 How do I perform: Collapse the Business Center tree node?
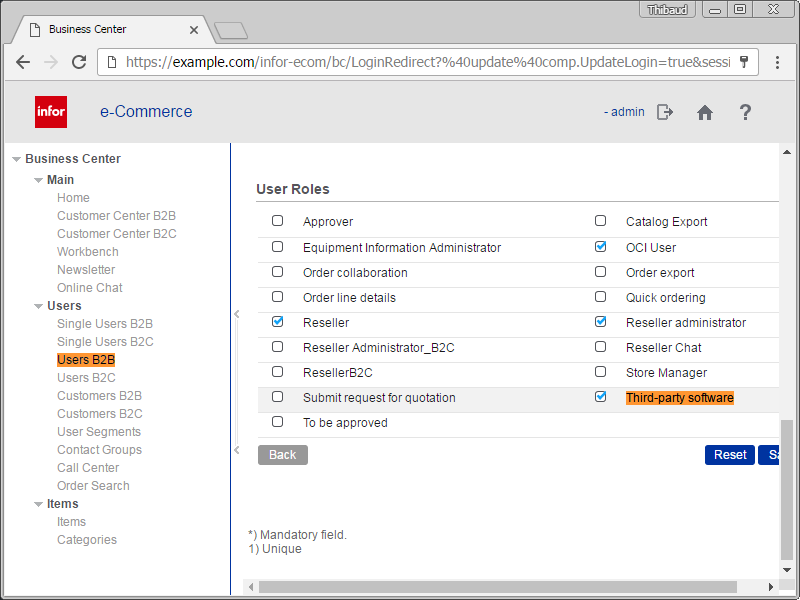coord(16,159)
